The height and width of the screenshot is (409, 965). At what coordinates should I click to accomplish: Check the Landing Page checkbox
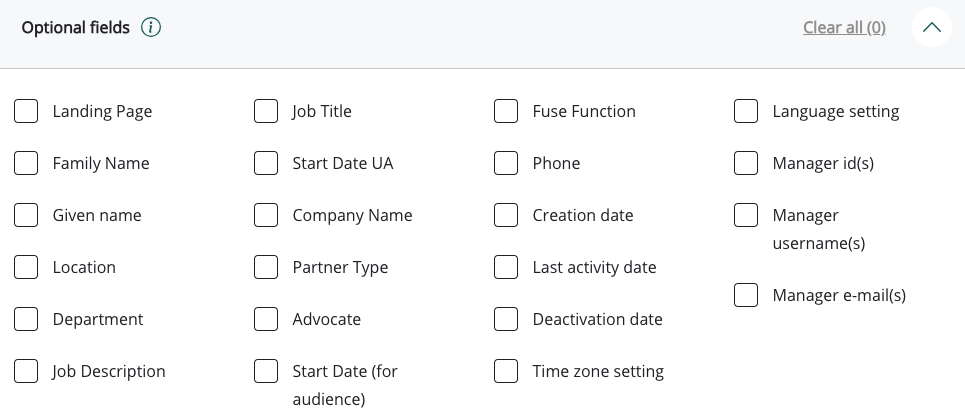[x=26, y=111]
